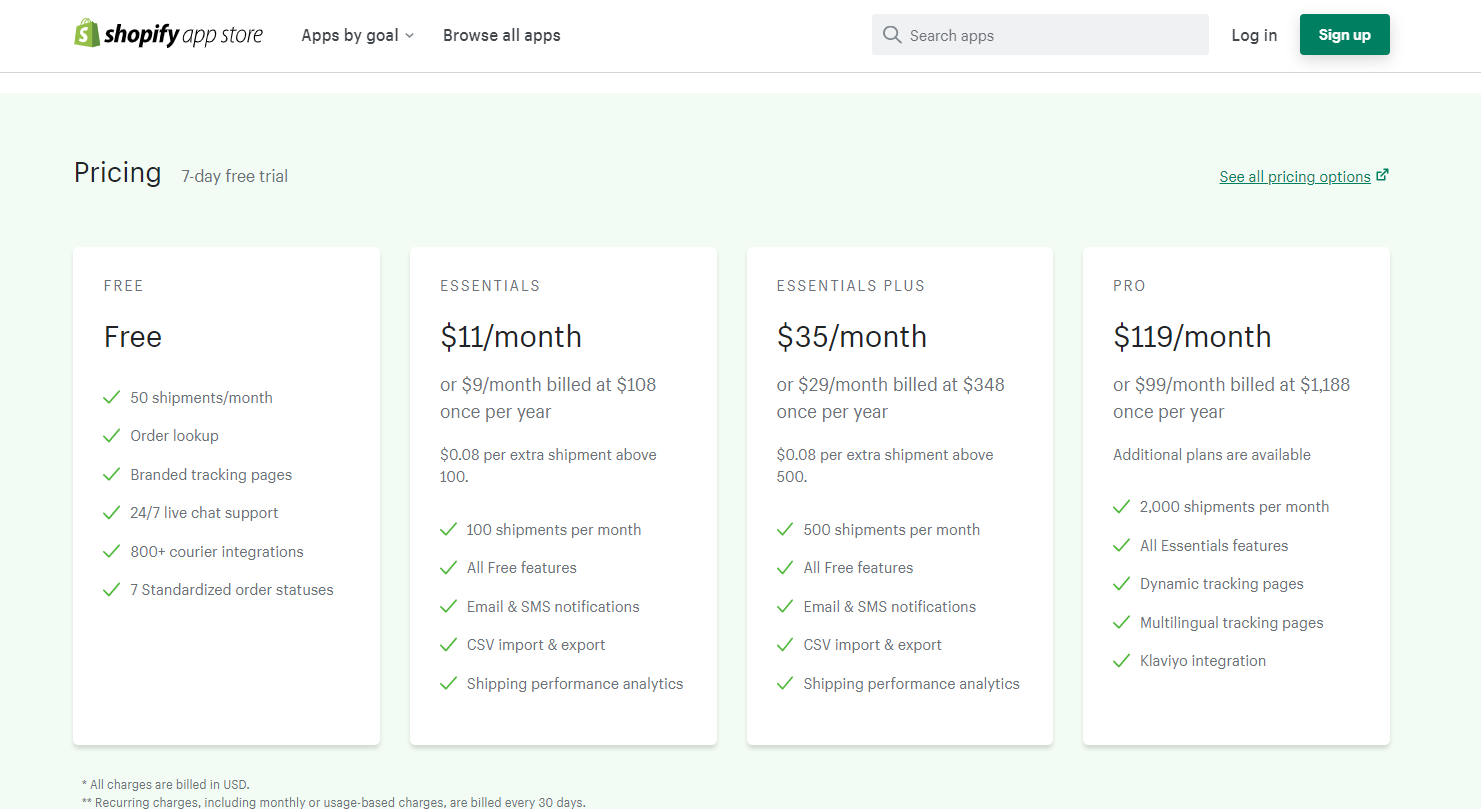Open Browse all apps menu item
Viewport: 1481px width, 809px height.
pyautogui.click(x=501, y=35)
